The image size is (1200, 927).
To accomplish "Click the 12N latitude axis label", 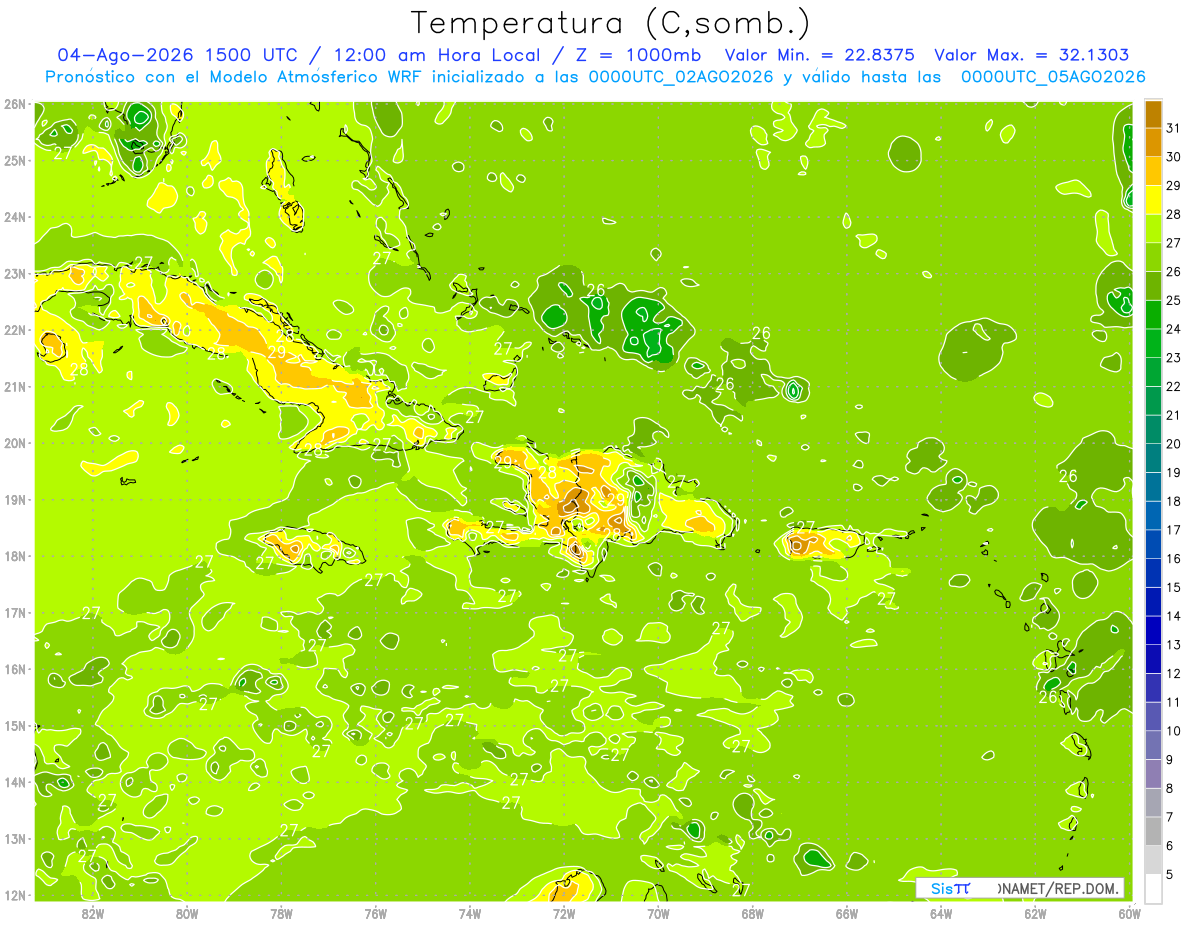I will point(15,895).
